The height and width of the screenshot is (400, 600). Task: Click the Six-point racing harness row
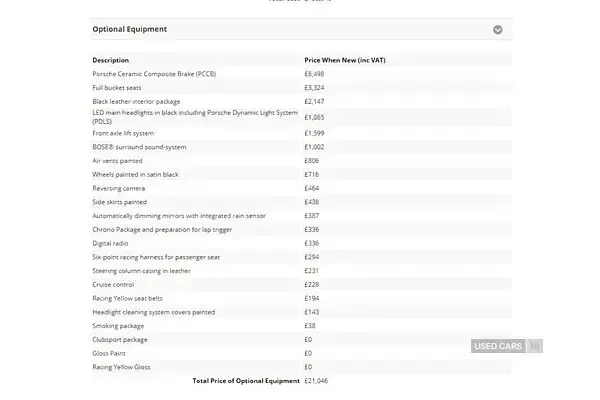click(300, 257)
